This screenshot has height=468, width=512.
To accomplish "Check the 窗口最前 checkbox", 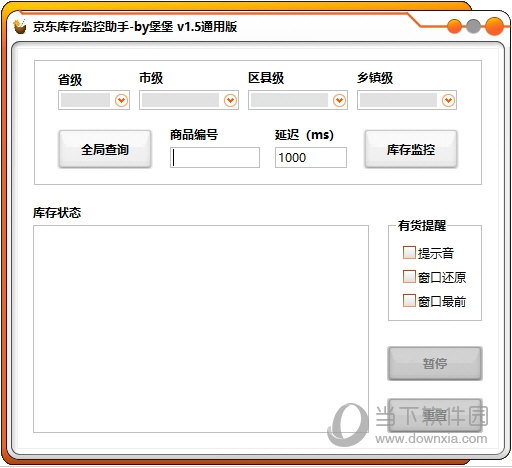I will [x=409, y=301].
